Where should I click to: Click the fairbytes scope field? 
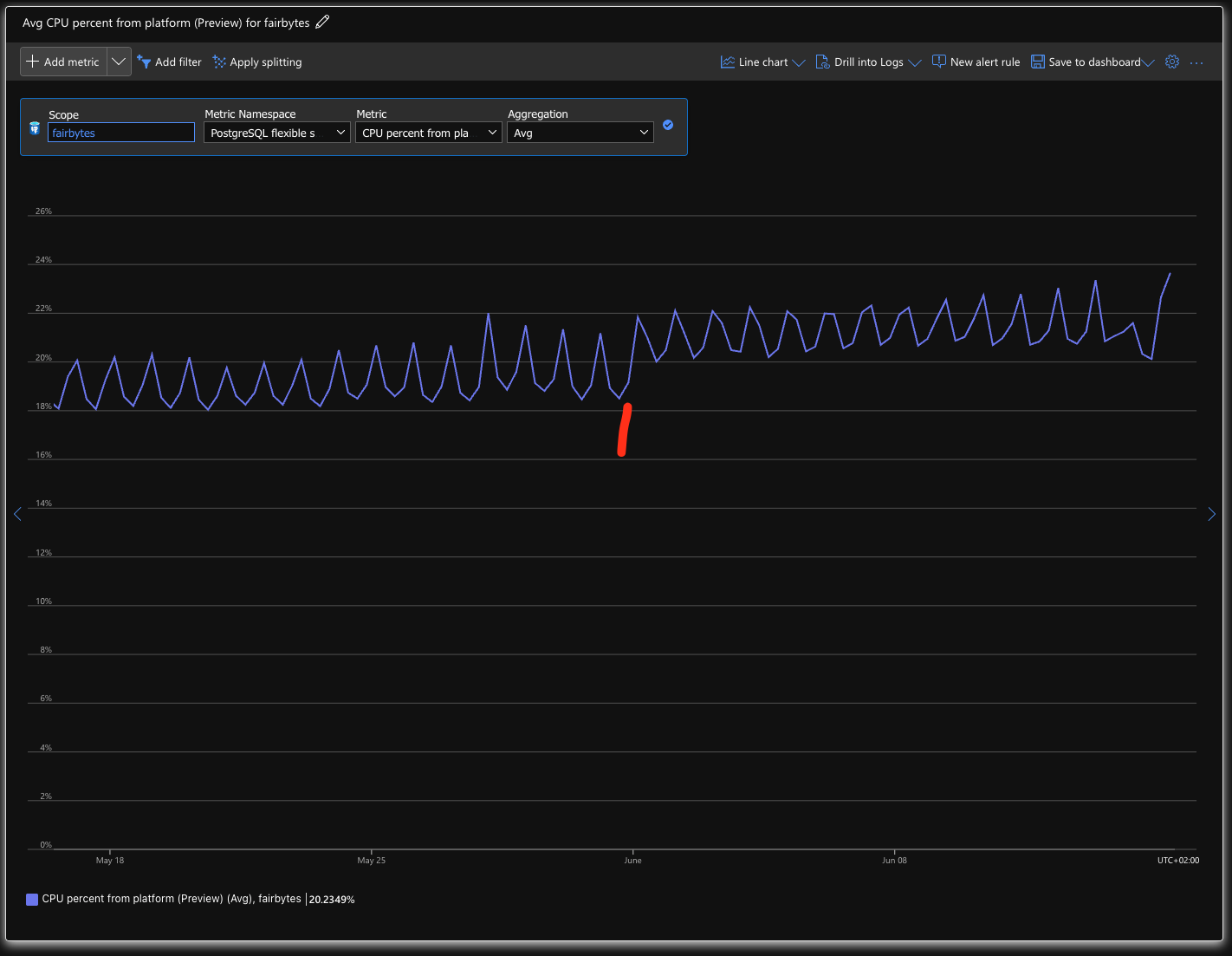(121, 133)
